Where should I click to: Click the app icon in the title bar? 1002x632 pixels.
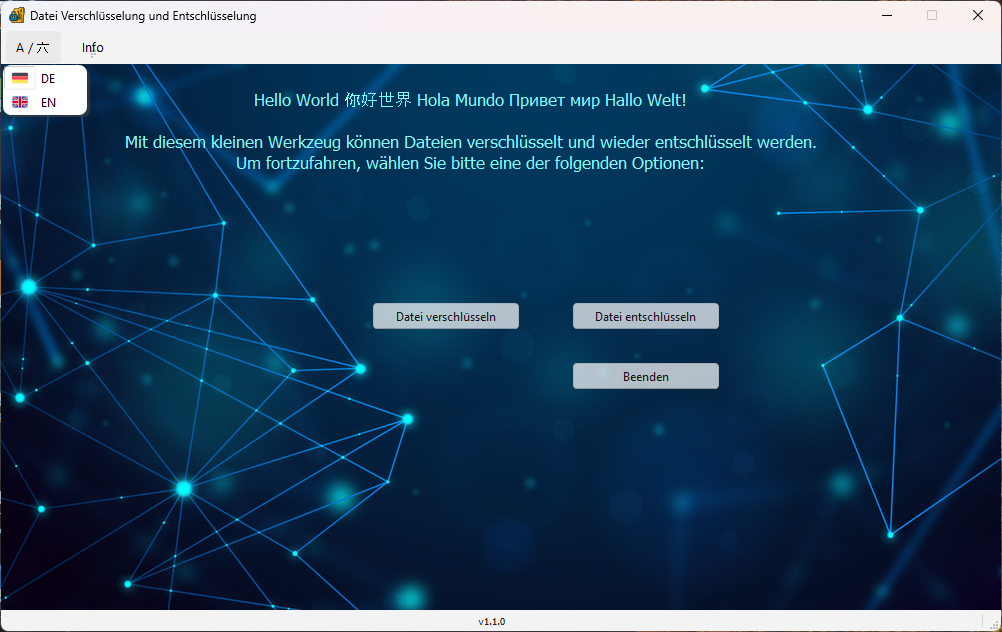[x=16, y=15]
